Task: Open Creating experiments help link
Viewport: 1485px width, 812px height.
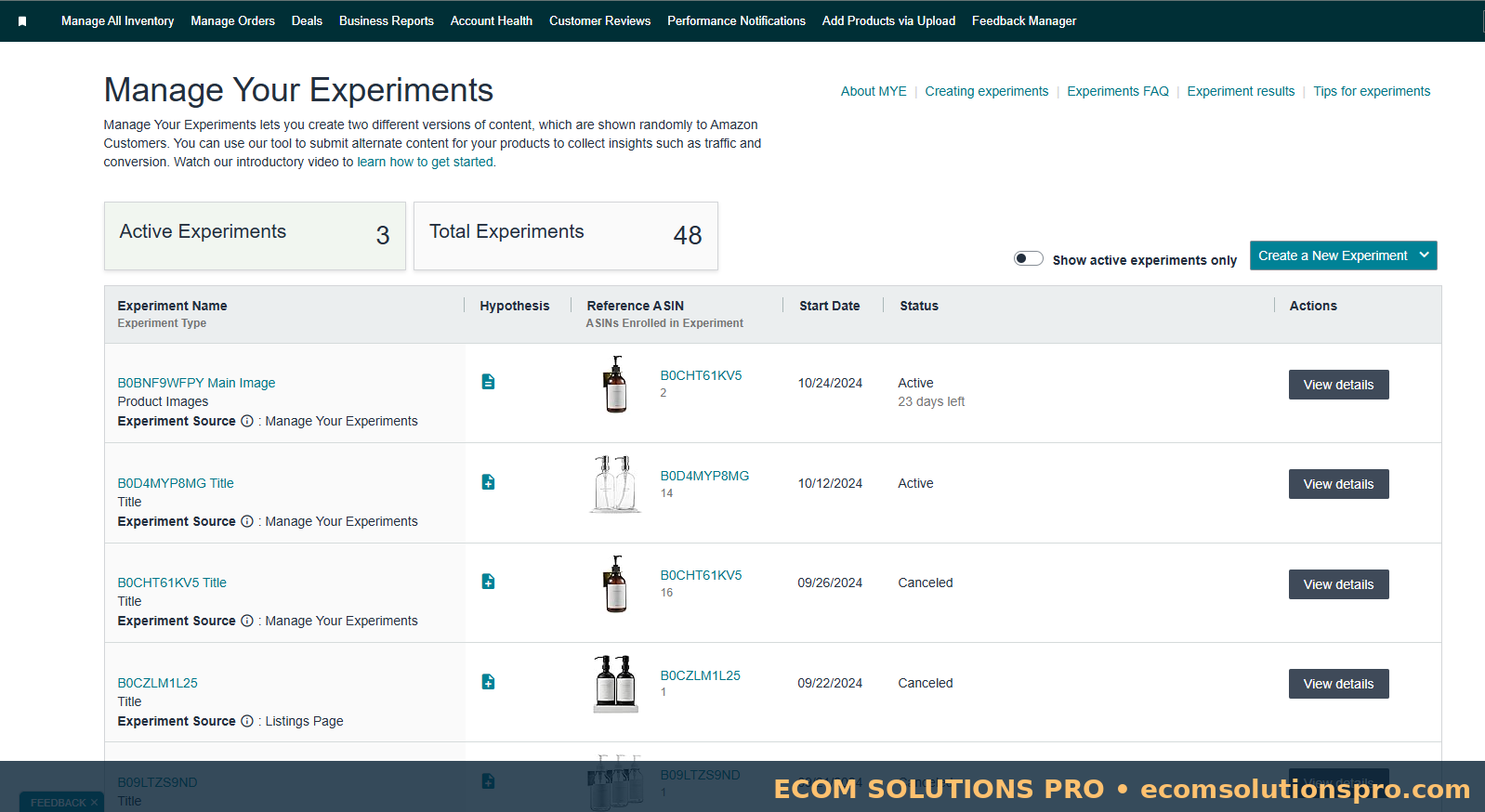Action: tap(987, 91)
